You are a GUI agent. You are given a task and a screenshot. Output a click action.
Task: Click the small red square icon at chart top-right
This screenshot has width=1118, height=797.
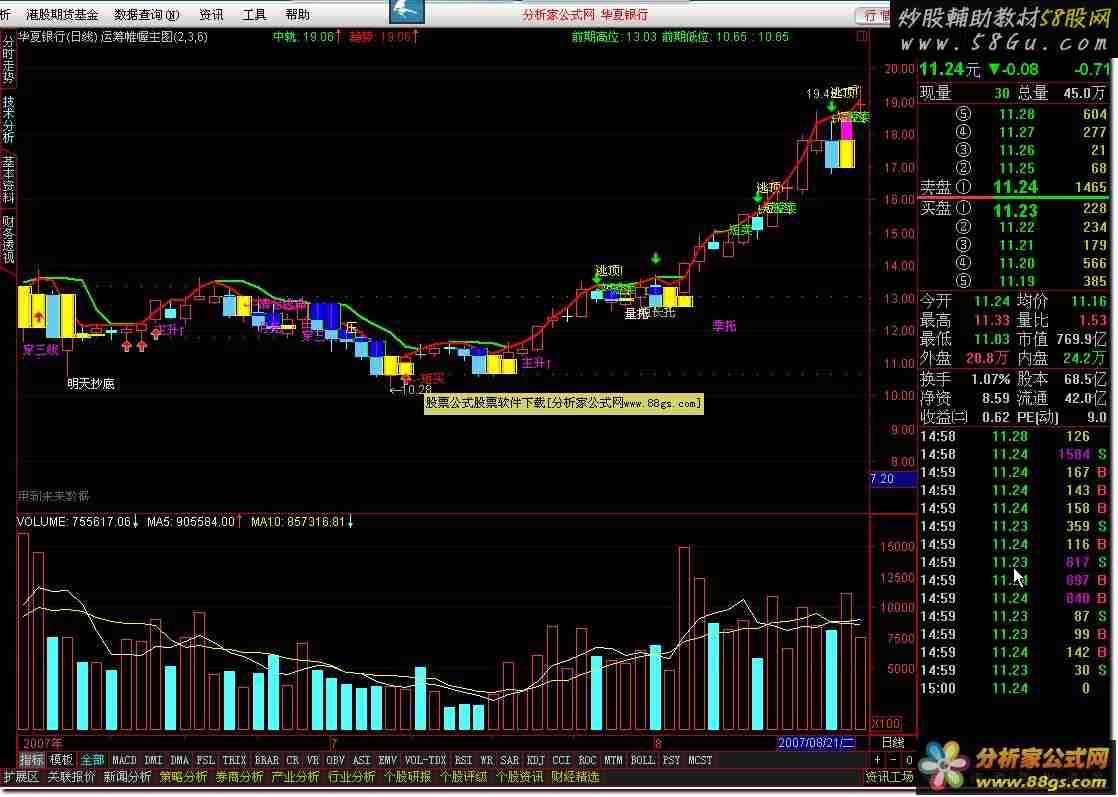coord(862,36)
